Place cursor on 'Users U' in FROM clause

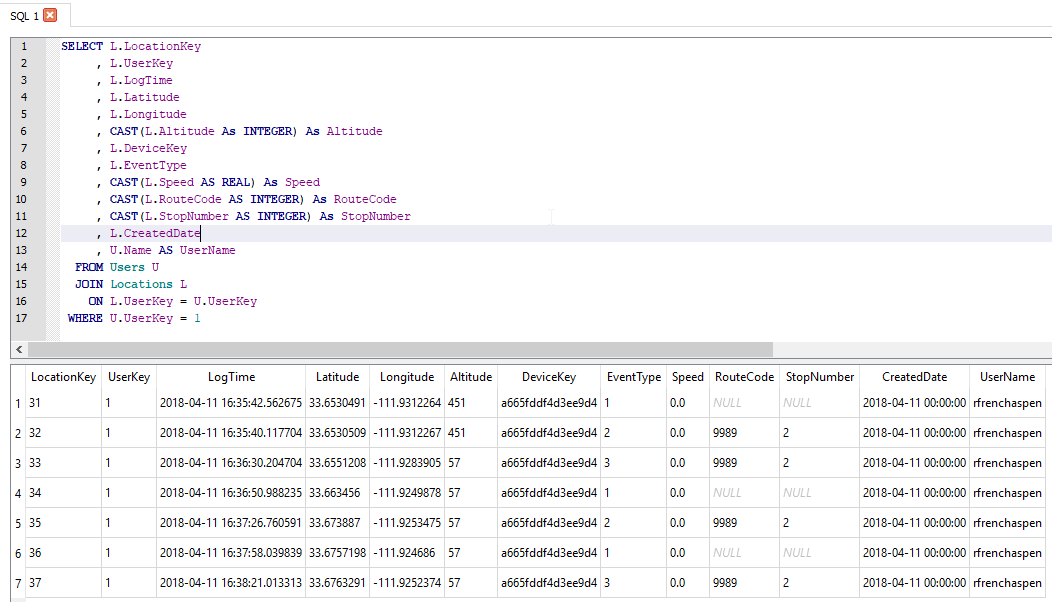(134, 267)
